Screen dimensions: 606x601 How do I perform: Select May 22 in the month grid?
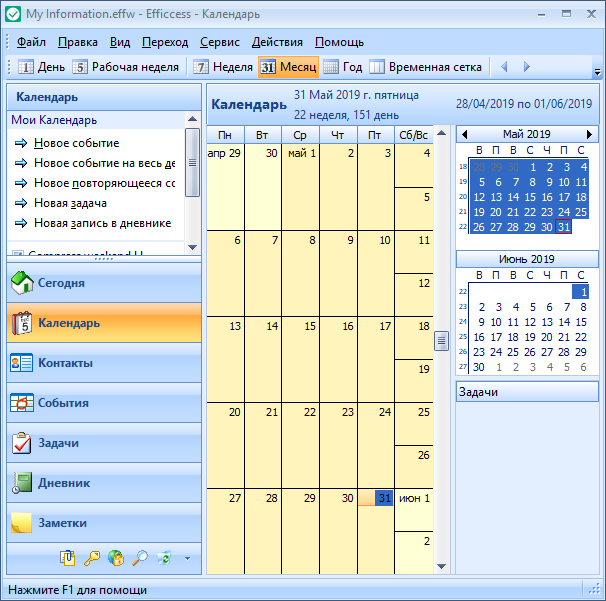300,445
